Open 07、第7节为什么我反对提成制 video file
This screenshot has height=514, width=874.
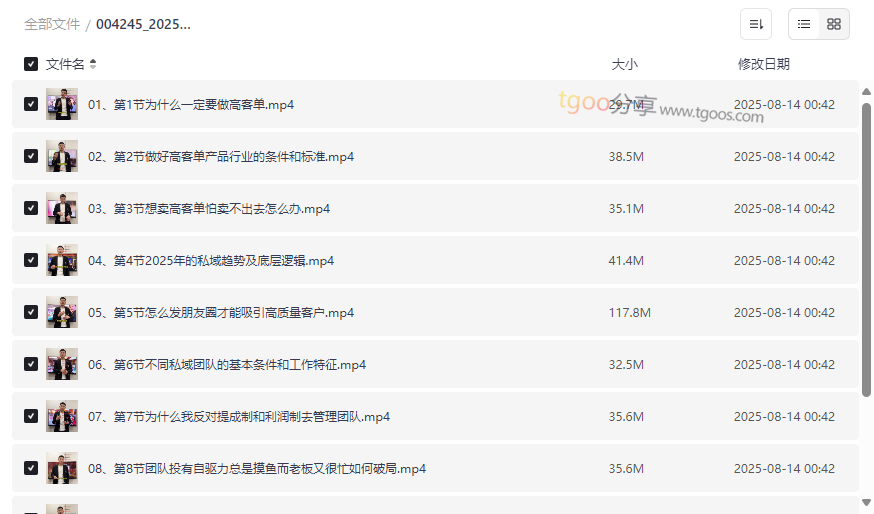239,416
